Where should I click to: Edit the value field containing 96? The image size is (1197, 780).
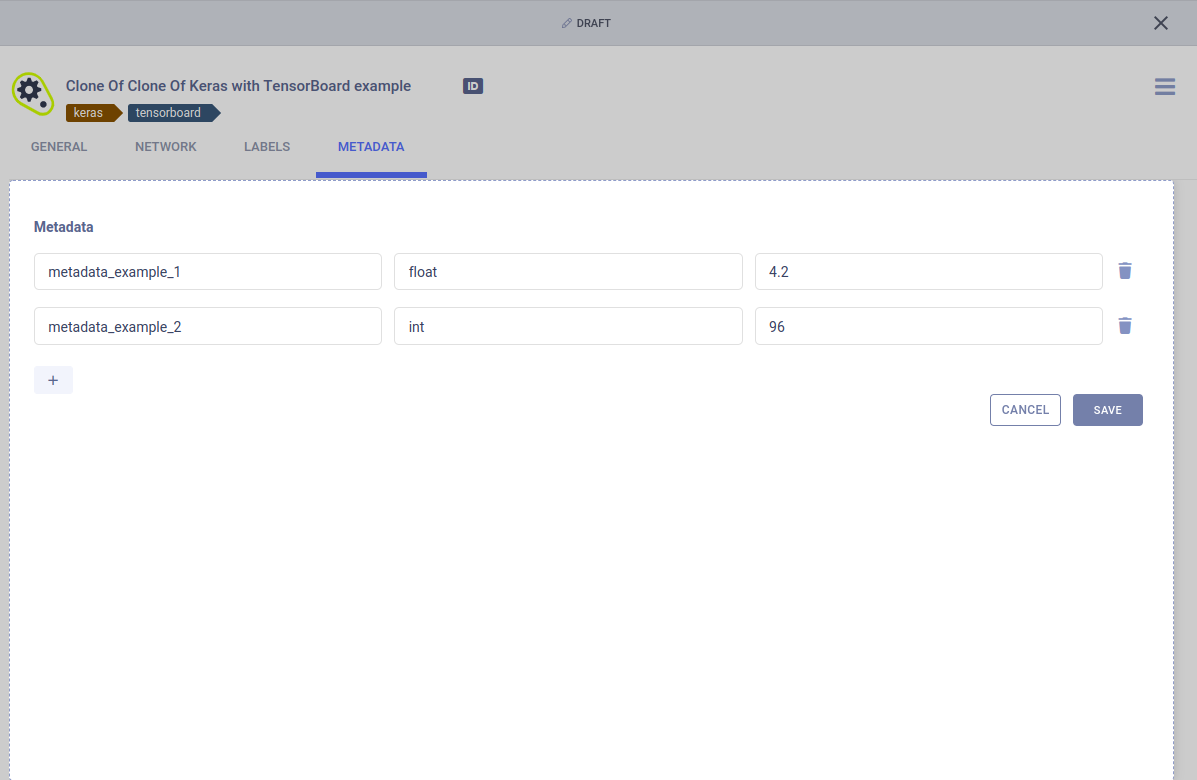927,326
